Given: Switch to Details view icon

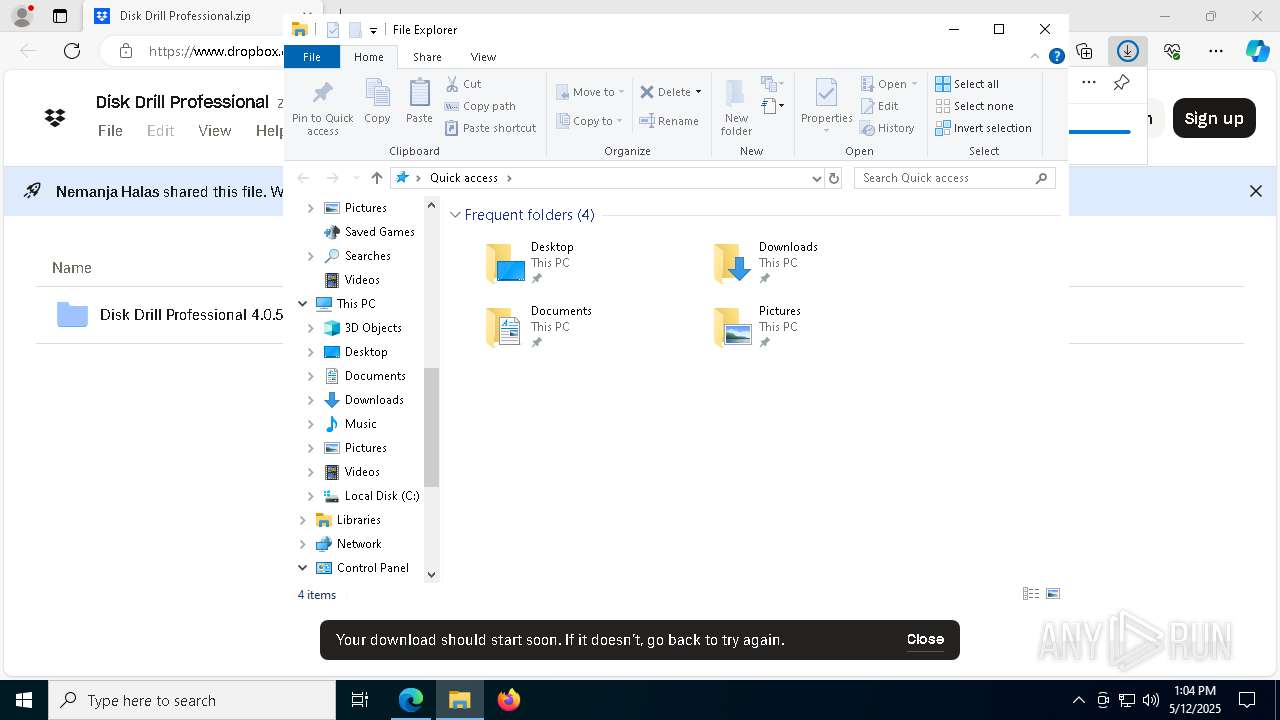Looking at the screenshot, I should (x=1031, y=594).
